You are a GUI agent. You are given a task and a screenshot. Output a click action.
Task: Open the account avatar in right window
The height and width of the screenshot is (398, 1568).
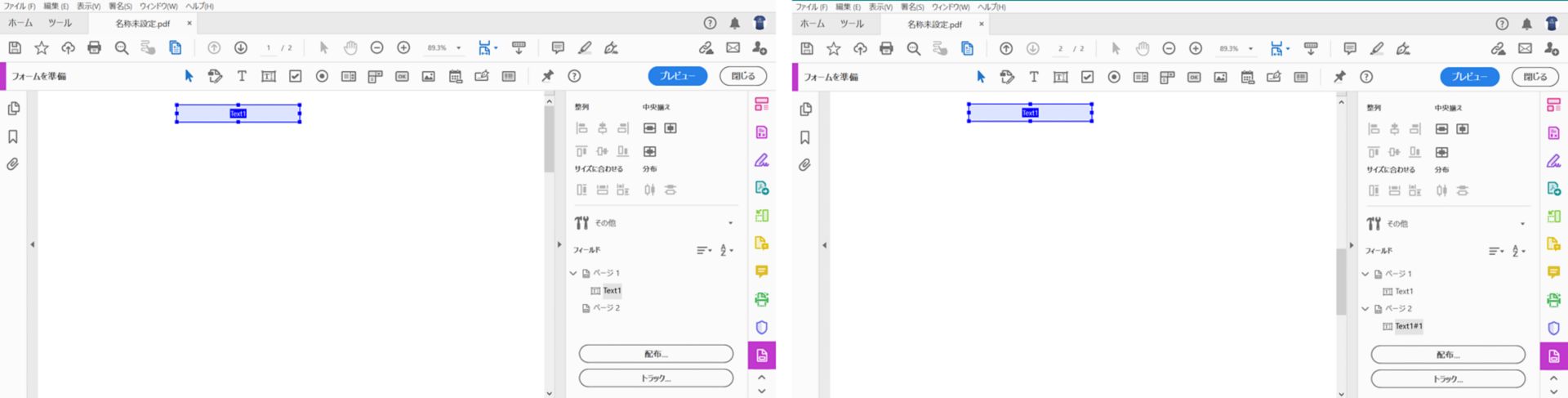tap(1552, 24)
